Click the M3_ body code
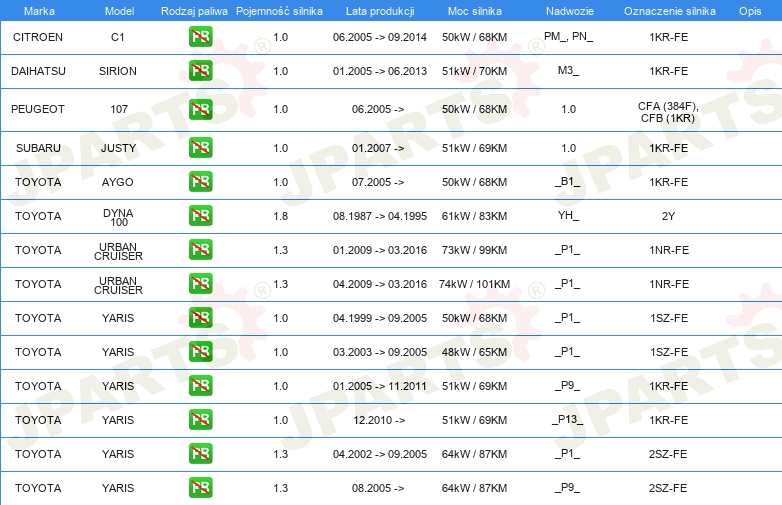The image size is (782, 505). click(569, 70)
